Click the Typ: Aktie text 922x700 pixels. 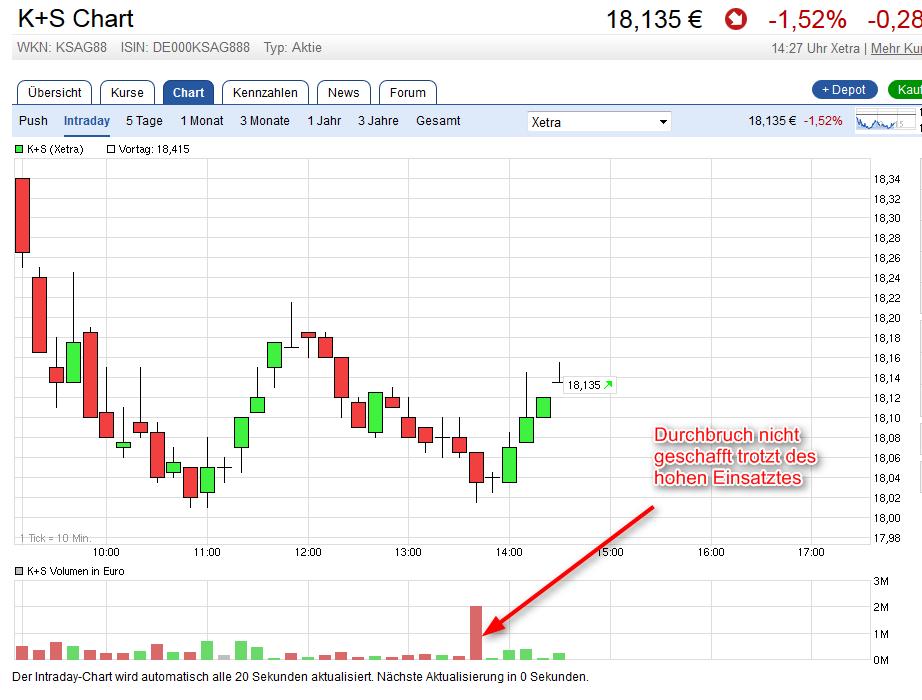pos(292,48)
